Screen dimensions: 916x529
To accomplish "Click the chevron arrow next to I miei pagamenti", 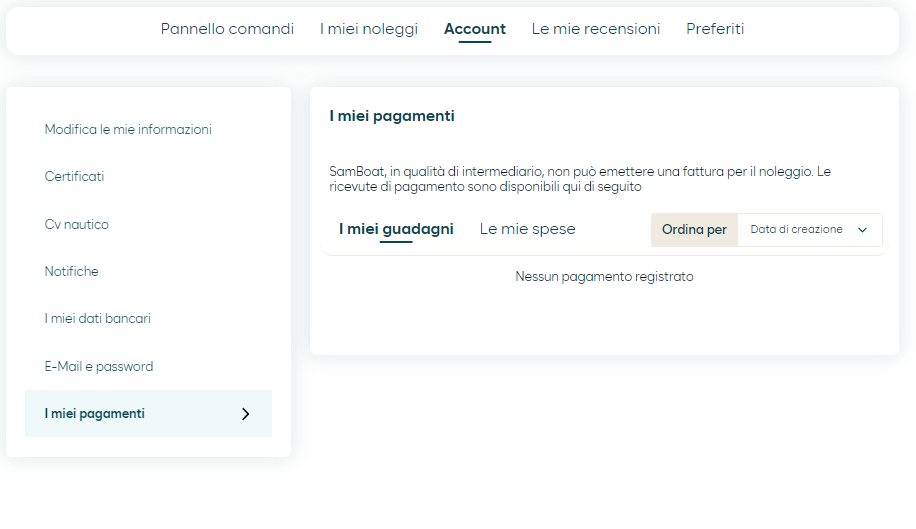I will point(246,414).
